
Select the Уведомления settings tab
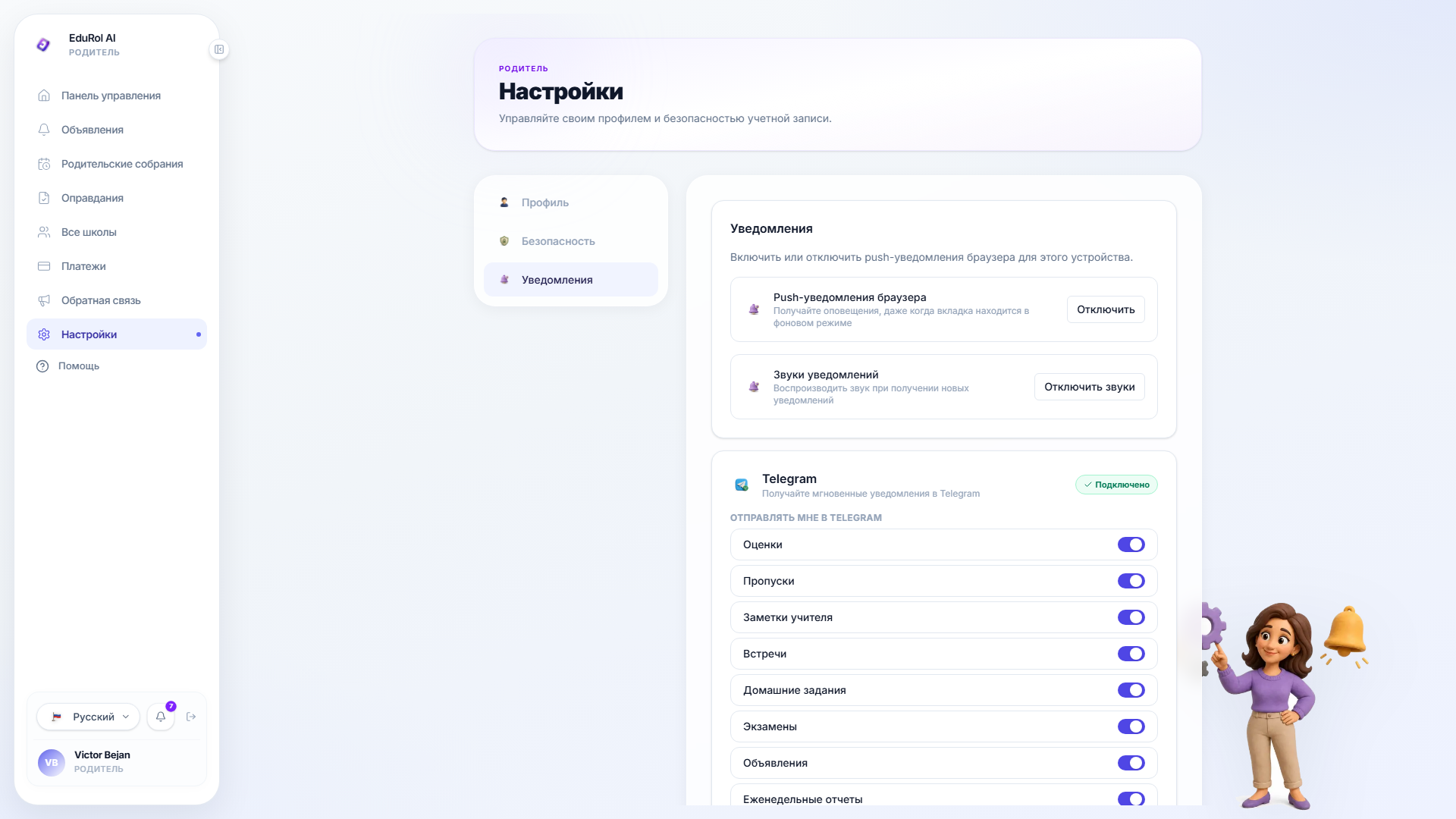pyautogui.click(x=571, y=280)
